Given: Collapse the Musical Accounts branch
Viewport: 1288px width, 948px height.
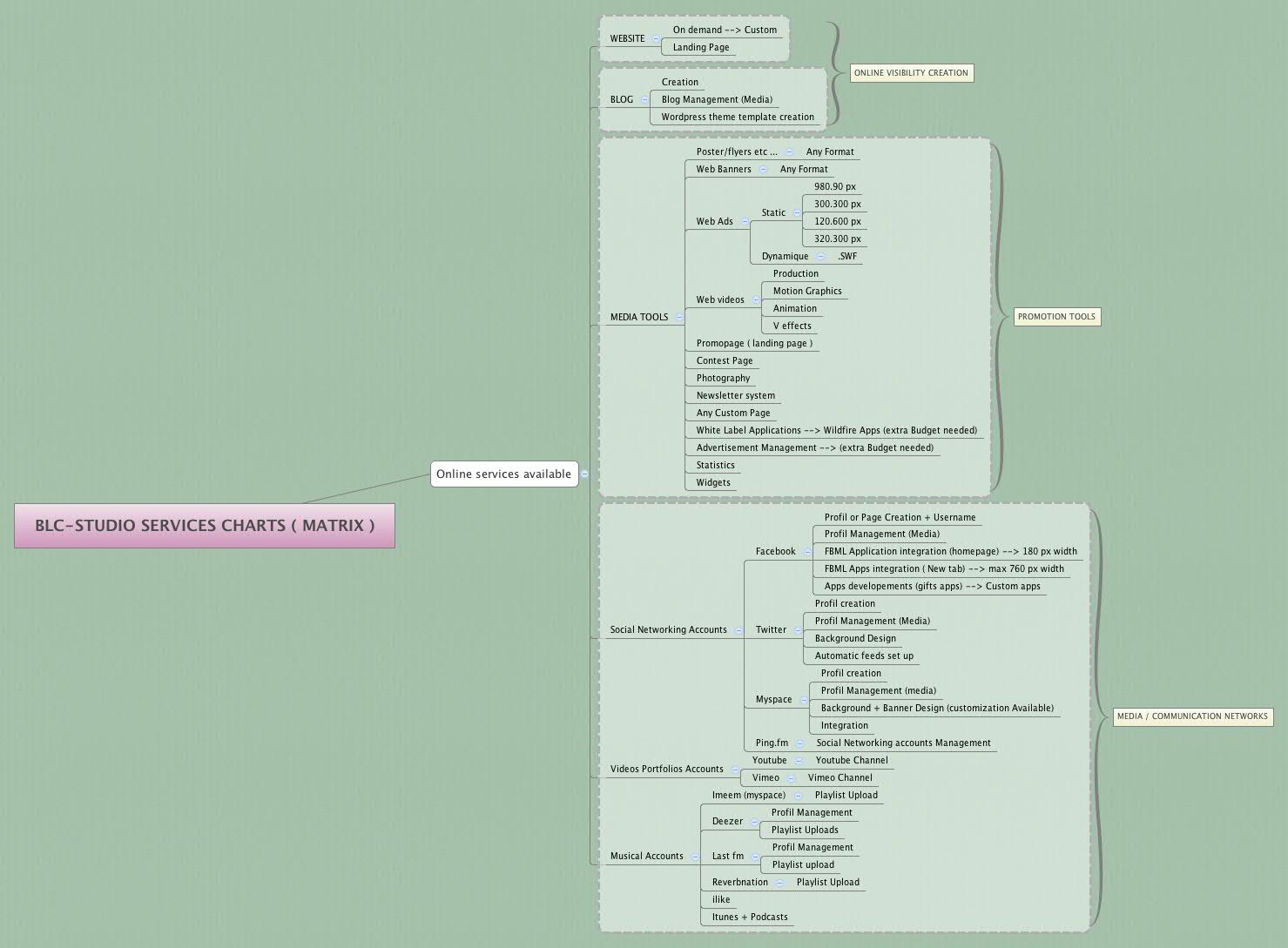Looking at the screenshot, I should 695,856.
